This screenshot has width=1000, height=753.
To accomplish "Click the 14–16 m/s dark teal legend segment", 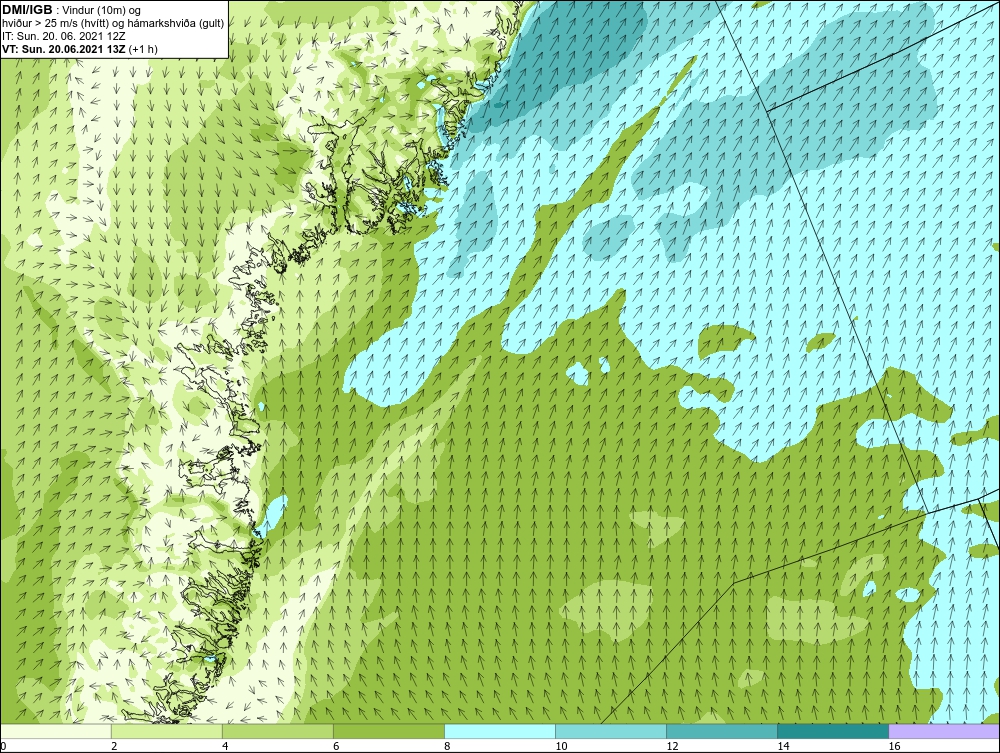I will (832, 731).
